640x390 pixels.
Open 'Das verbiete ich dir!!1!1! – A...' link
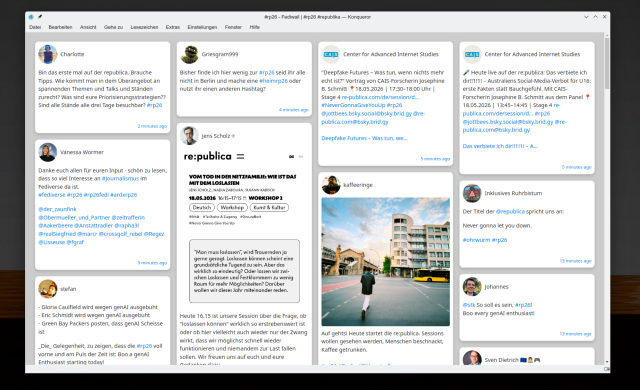500,146
